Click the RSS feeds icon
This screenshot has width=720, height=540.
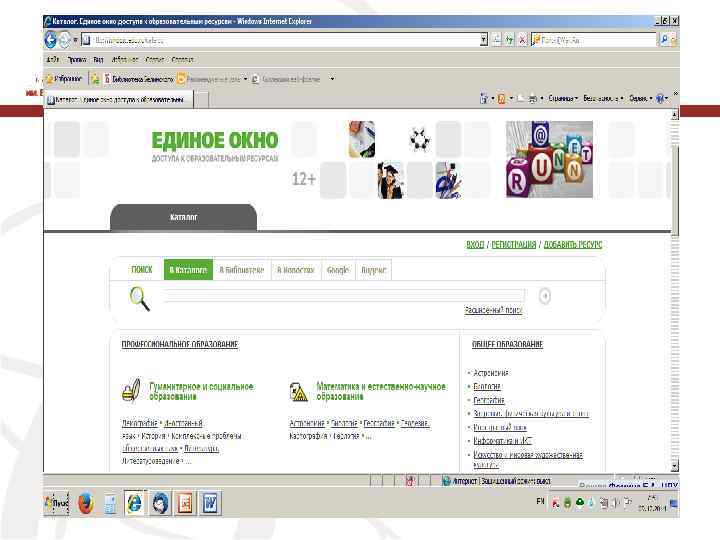coord(501,98)
